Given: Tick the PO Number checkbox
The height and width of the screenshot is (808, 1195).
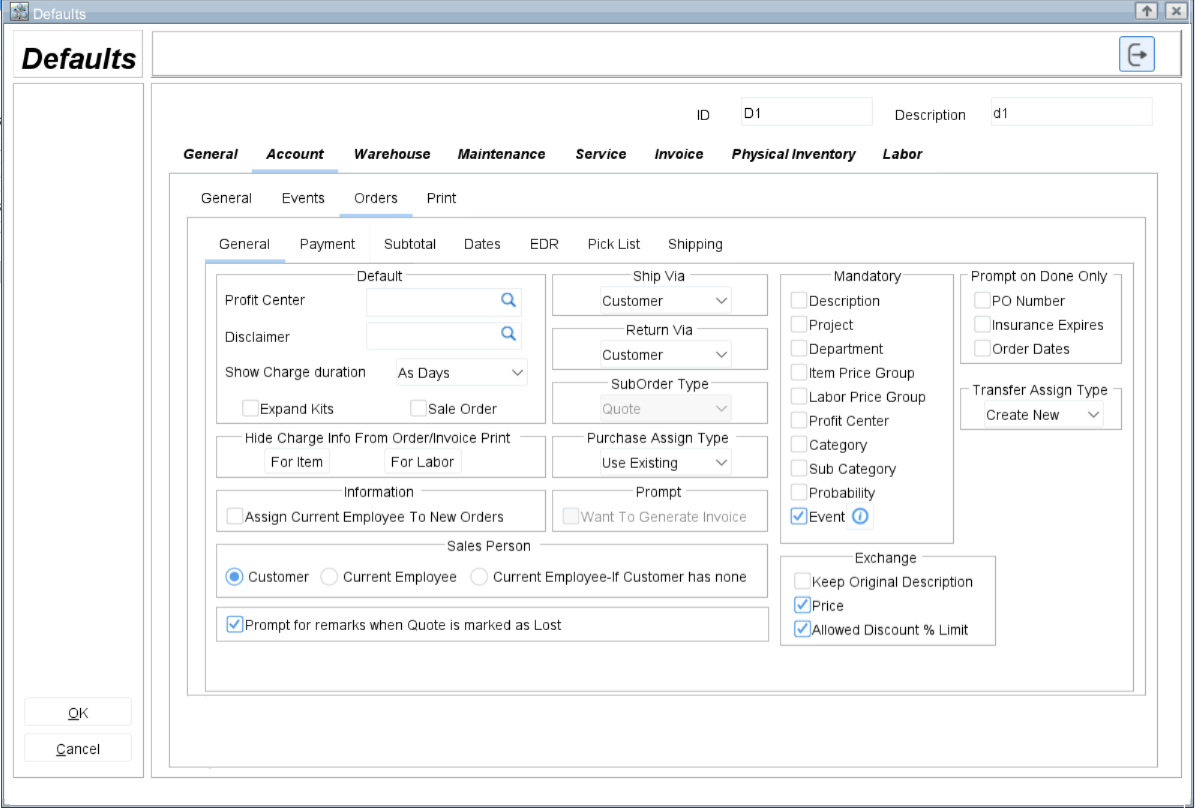Looking at the screenshot, I should tap(983, 301).
